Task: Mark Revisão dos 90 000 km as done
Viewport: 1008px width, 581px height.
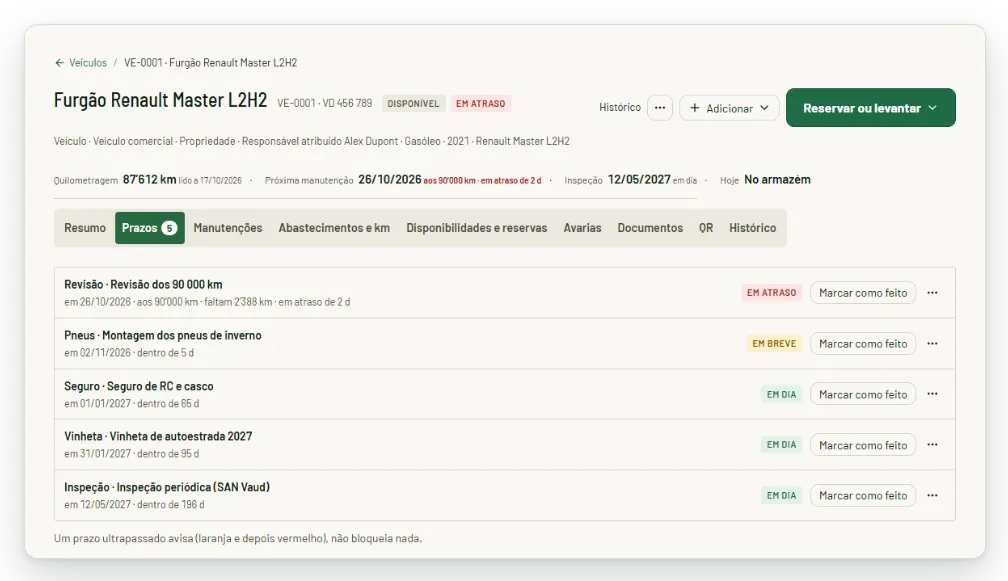Action: coord(863,293)
